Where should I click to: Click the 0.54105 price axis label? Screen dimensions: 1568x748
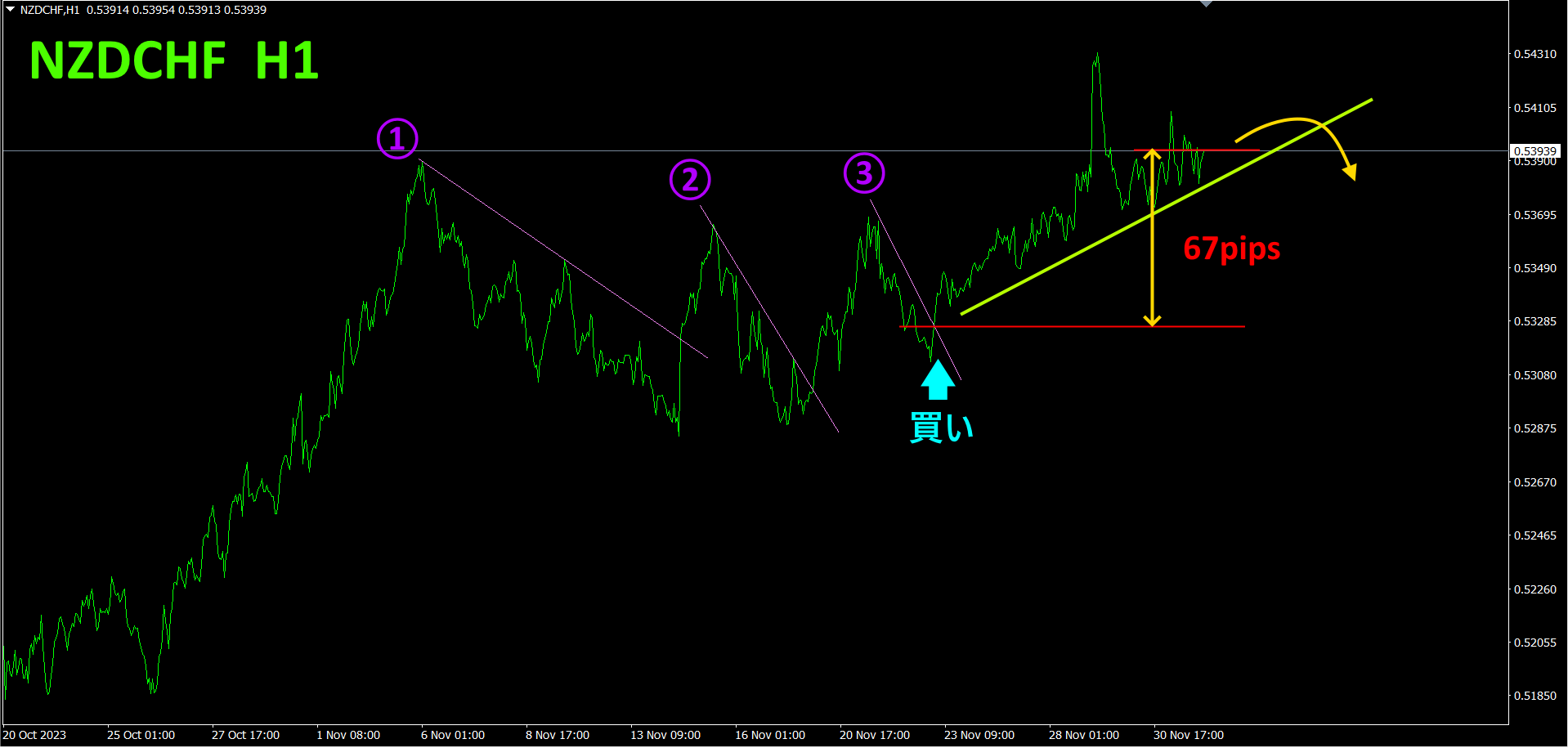pyautogui.click(x=1535, y=108)
